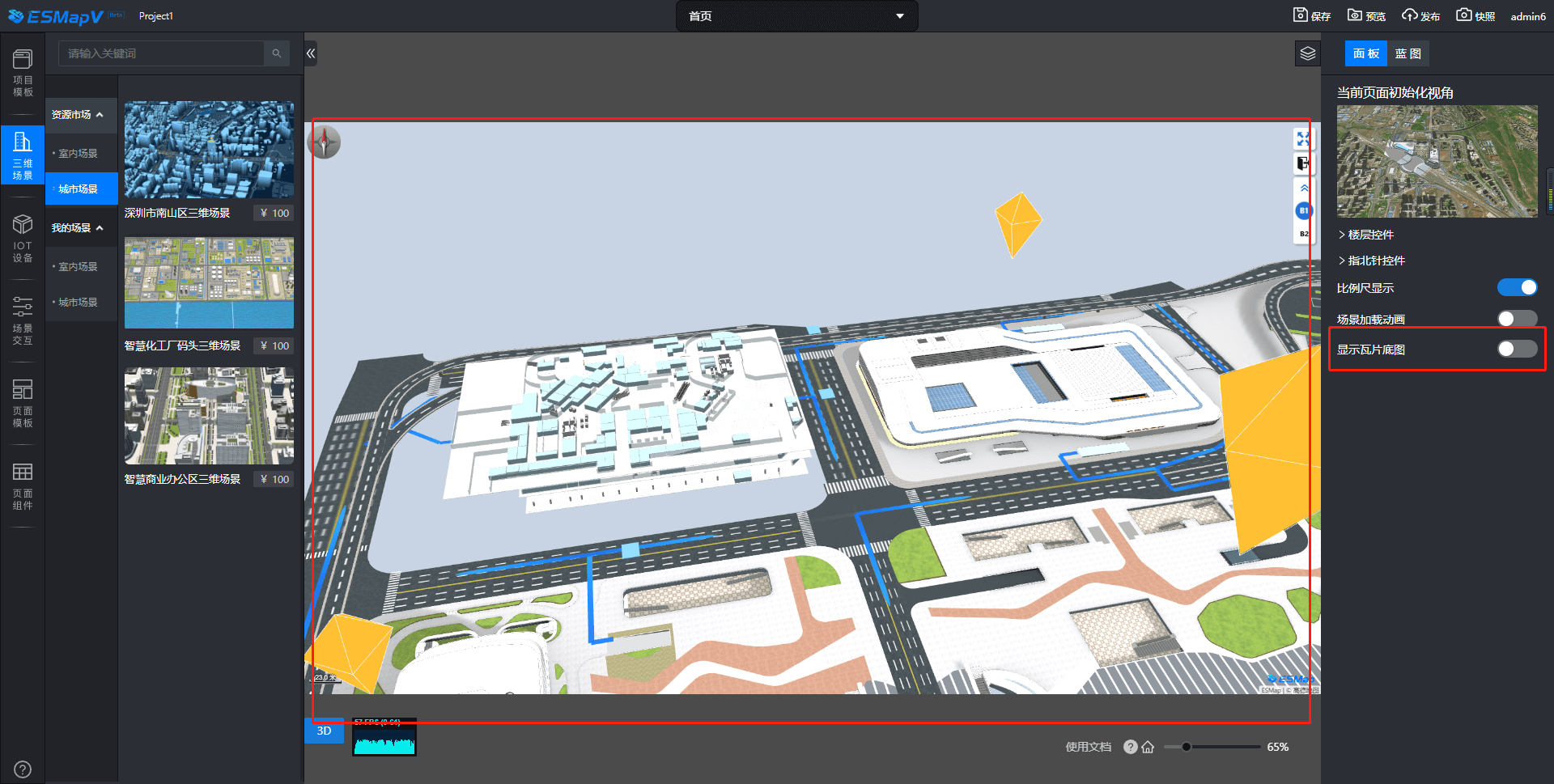Click the 保存 save button
The width and height of the screenshot is (1554, 784).
coord(1312,16)
